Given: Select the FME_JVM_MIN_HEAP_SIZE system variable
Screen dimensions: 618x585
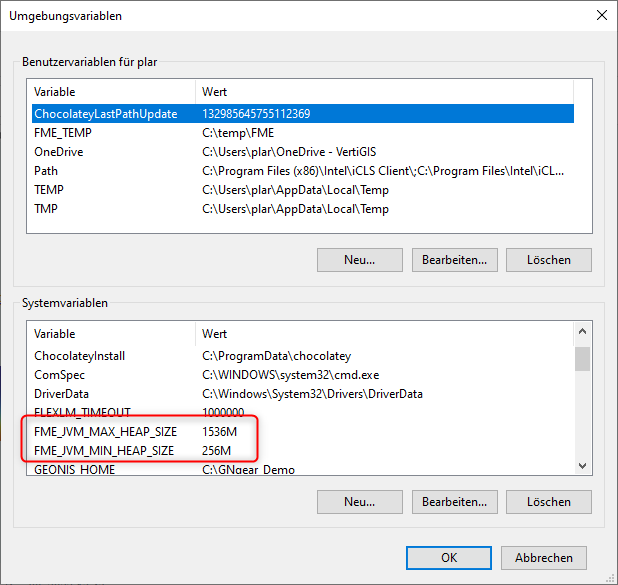Looking at the screenshot, I should [x=303, y=451].
